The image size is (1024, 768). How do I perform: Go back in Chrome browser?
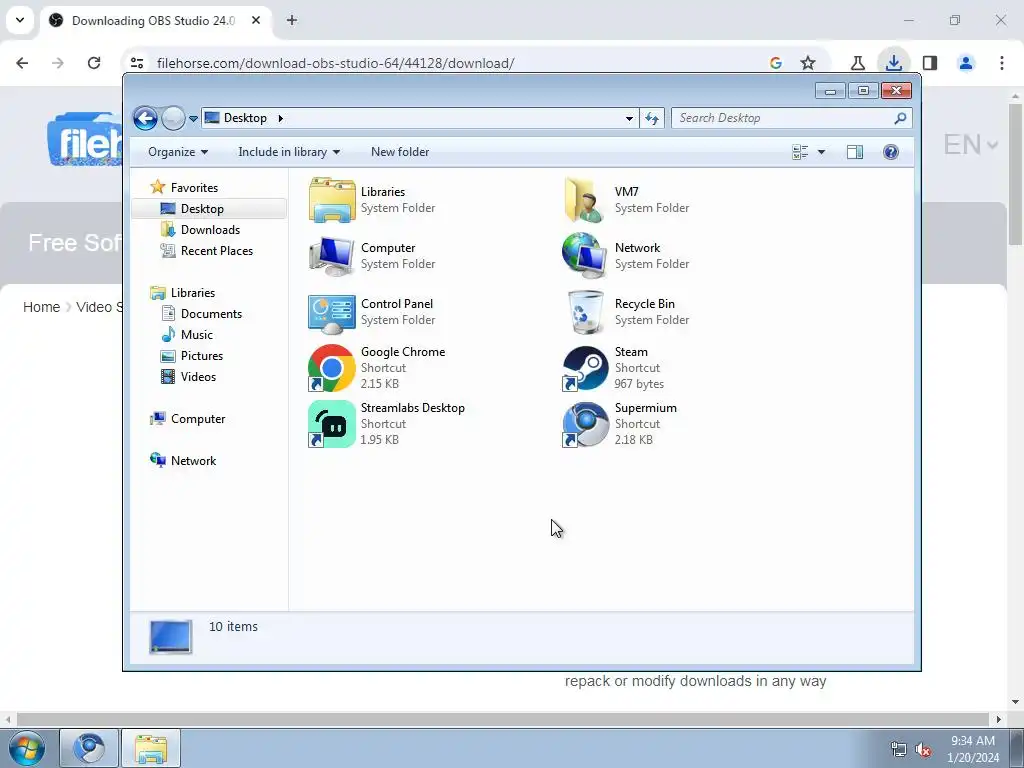click(22, 63)
